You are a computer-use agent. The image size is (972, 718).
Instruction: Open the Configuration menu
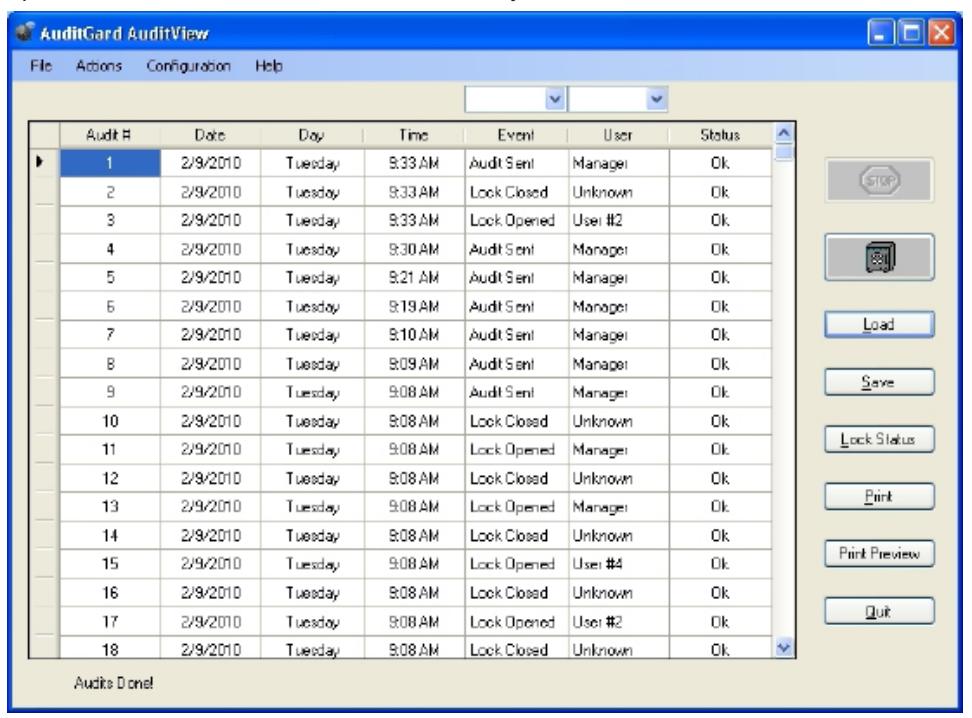188,66
